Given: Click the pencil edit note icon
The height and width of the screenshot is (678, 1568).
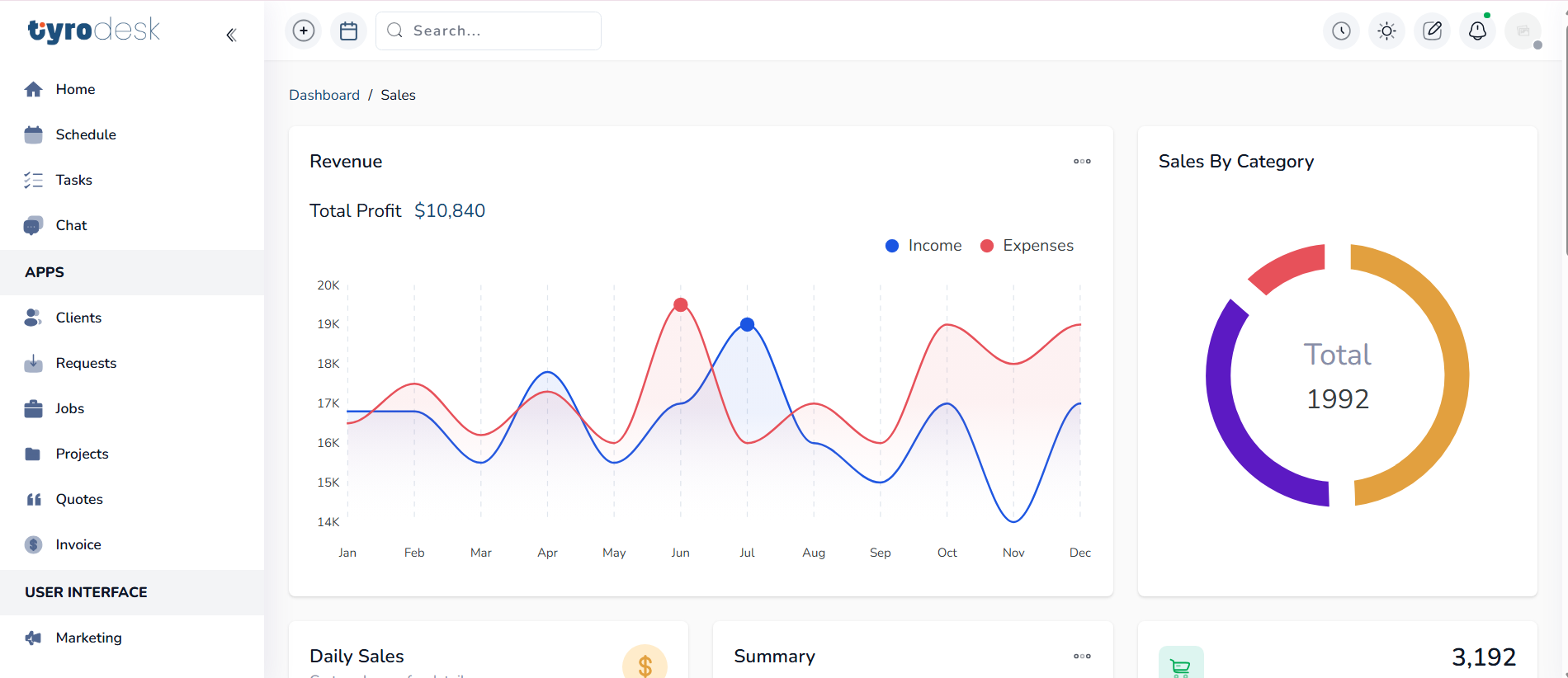Looking at the screenshot, I should coord(1433,31).
